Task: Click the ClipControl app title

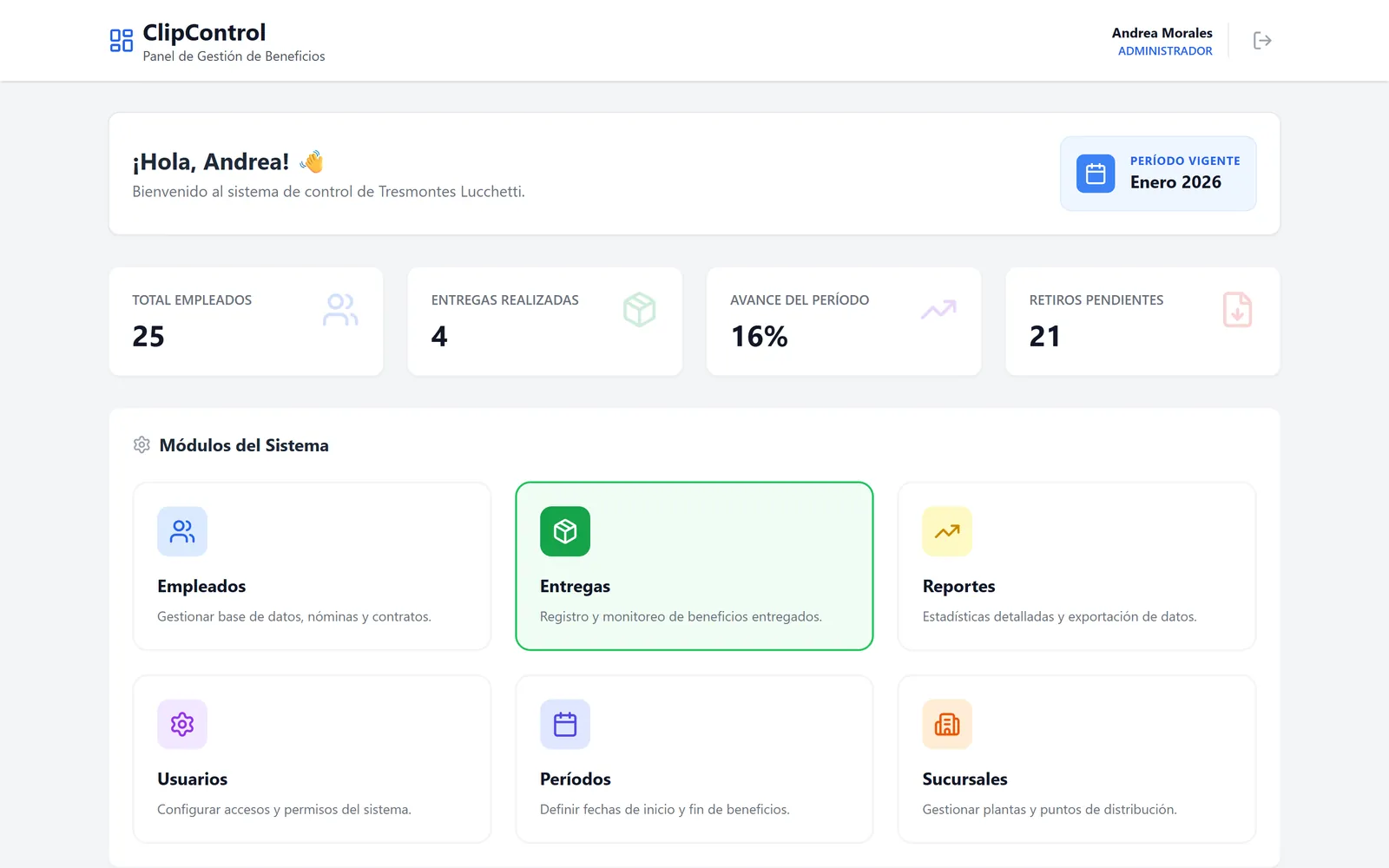Action: [204, 32]
